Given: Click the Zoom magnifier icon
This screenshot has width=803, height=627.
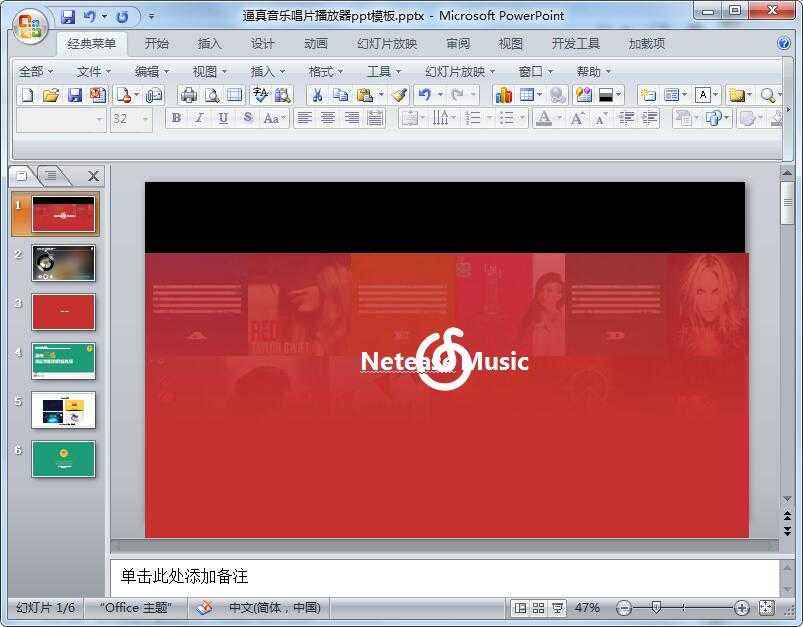Looking at the screenshot, I should [768, 95].
